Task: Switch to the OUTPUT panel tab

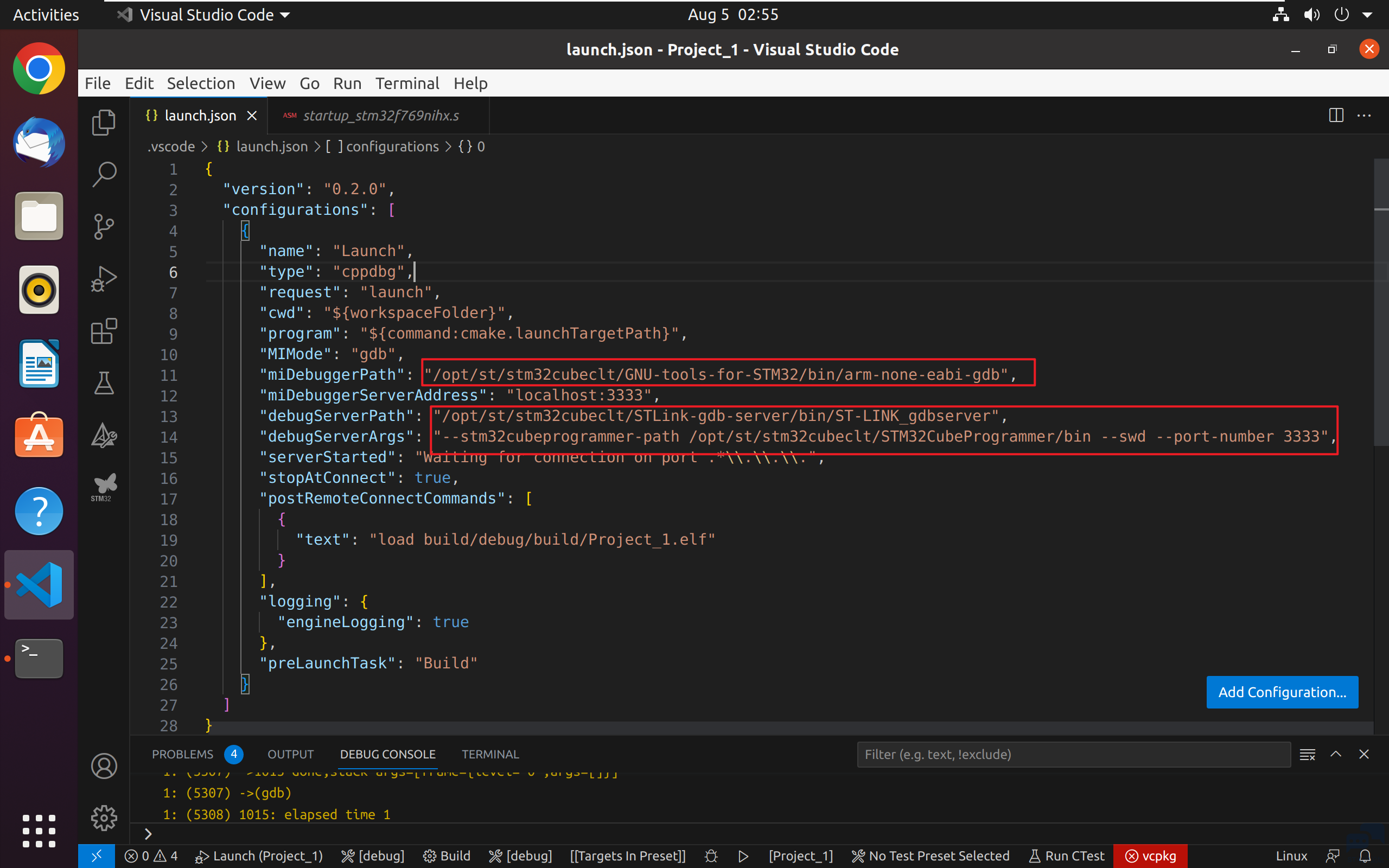Action: (x=290, y=754)
